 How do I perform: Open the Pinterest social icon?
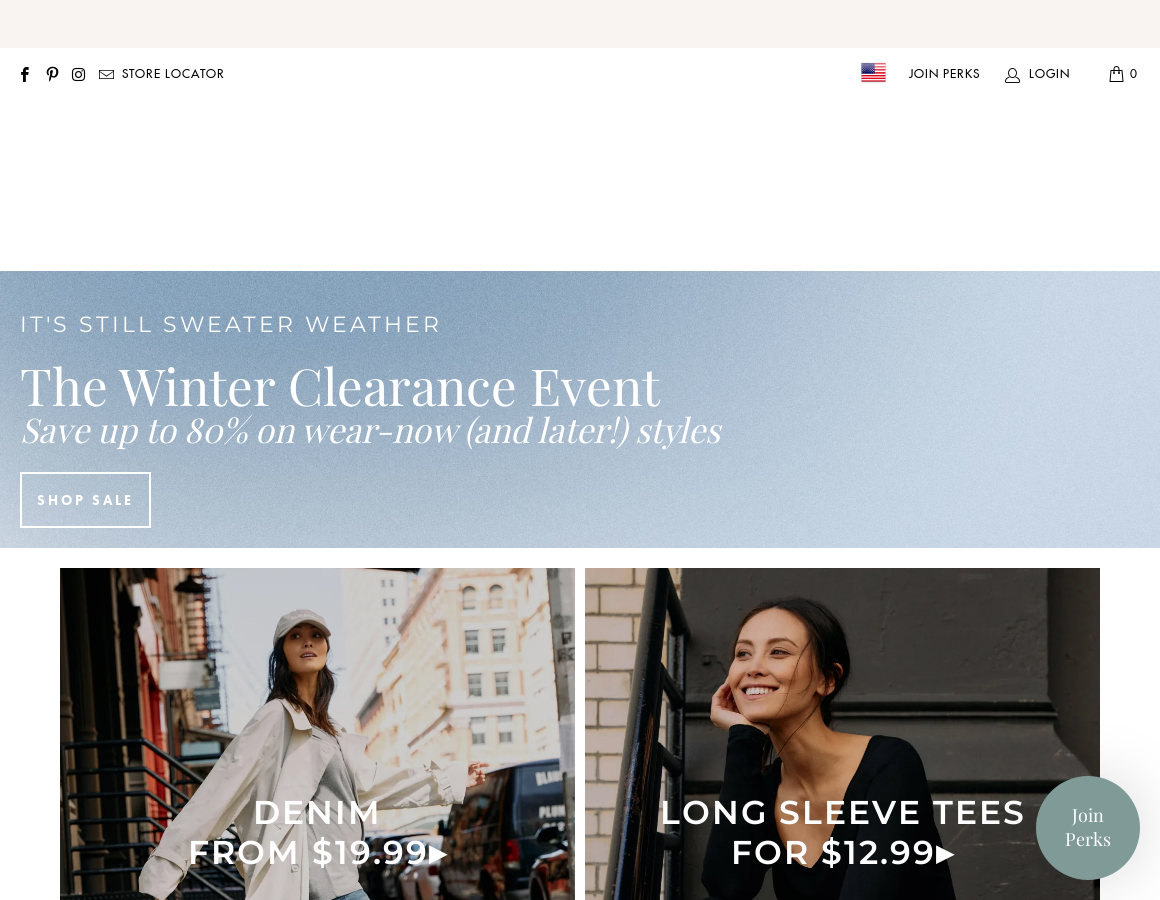52,74
